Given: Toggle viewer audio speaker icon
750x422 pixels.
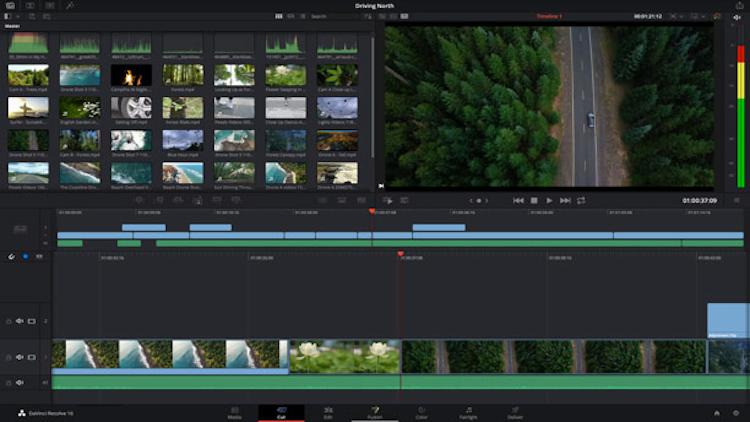Looking at the screenshot, I should point(737,17).
